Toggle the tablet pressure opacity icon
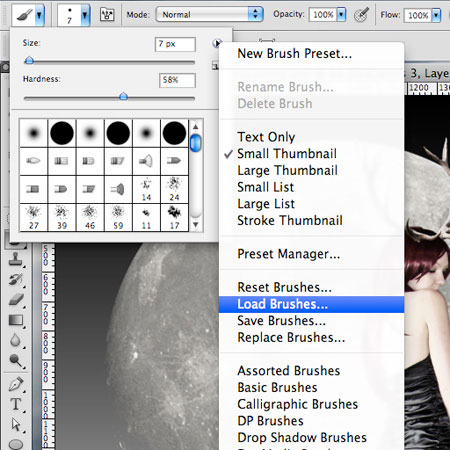 click(x=361, y=15)
